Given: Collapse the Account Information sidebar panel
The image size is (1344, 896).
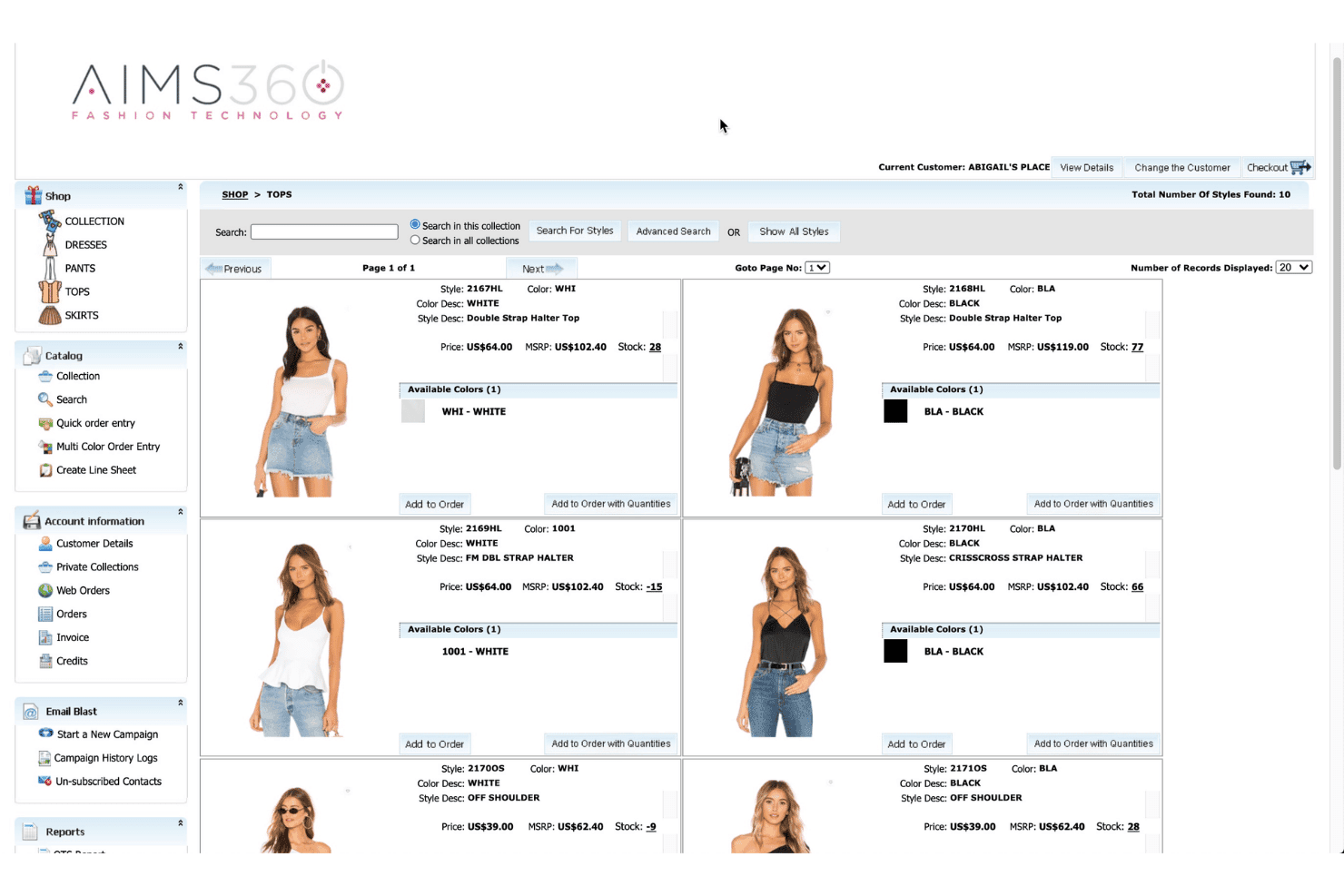Looking at the screenshot, I should coord(181,512).
